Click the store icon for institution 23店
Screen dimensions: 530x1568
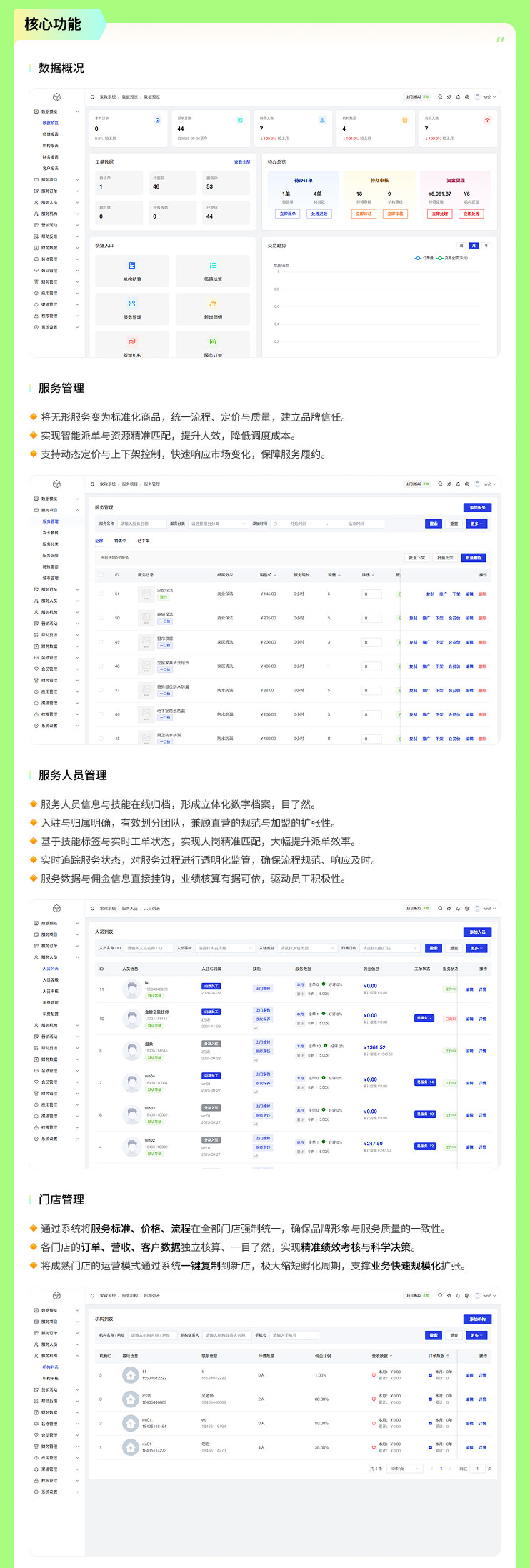[x=130, y=1399]
